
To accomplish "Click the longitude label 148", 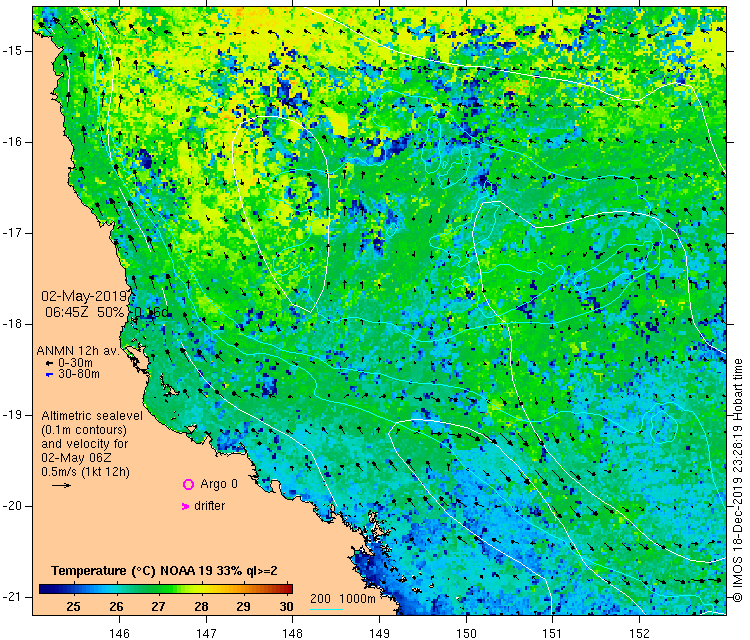I will click(292, 633).
